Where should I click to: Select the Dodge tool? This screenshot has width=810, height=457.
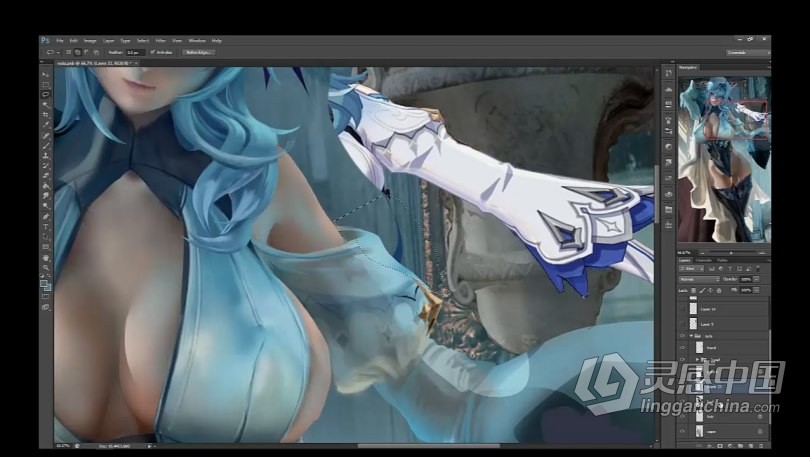click(x=45, y=206)
